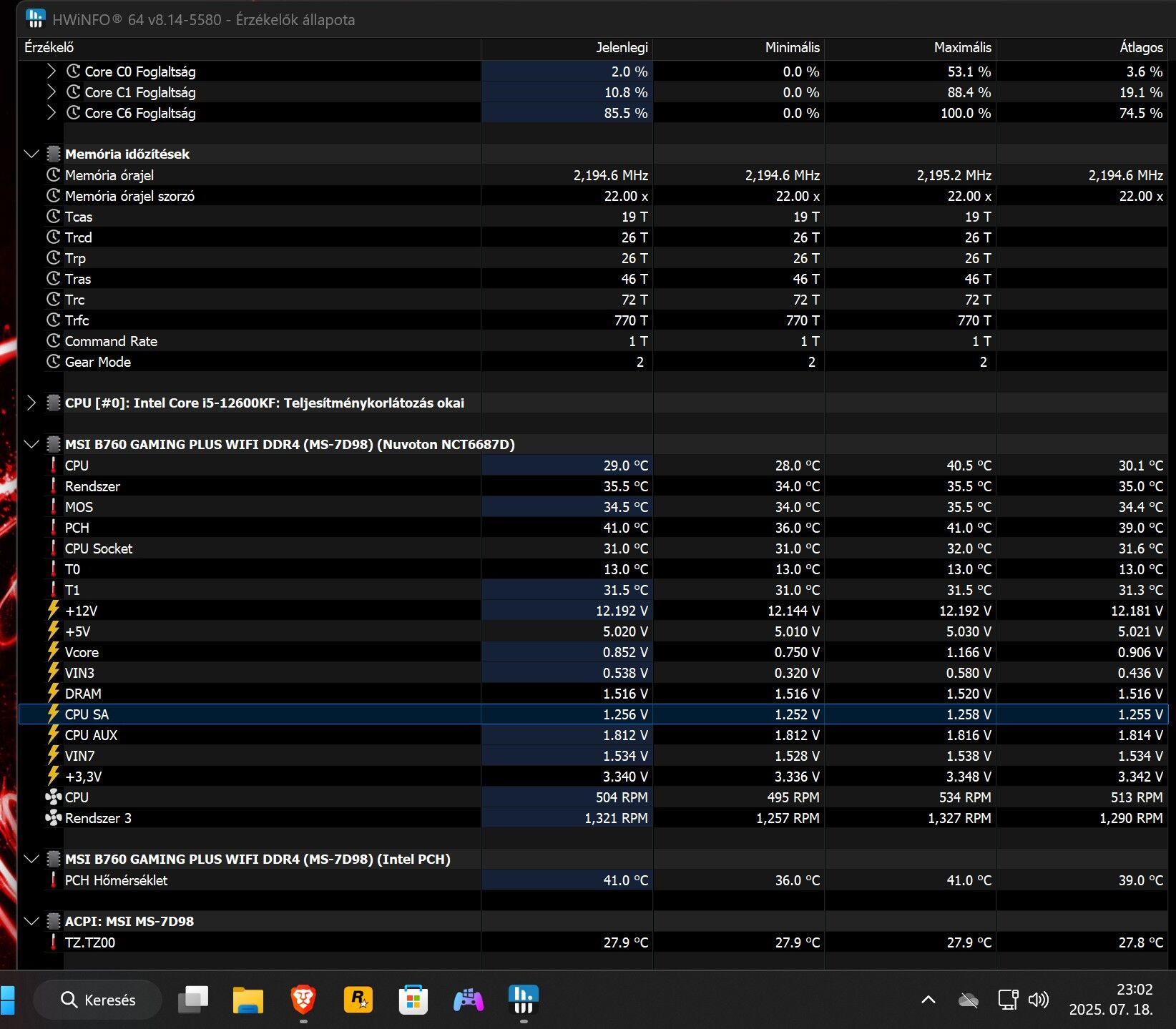Viewport: 1176px width, 1029px height.
Task: Open Microsoft Store from the taskbar
Action: point(413,1000)
